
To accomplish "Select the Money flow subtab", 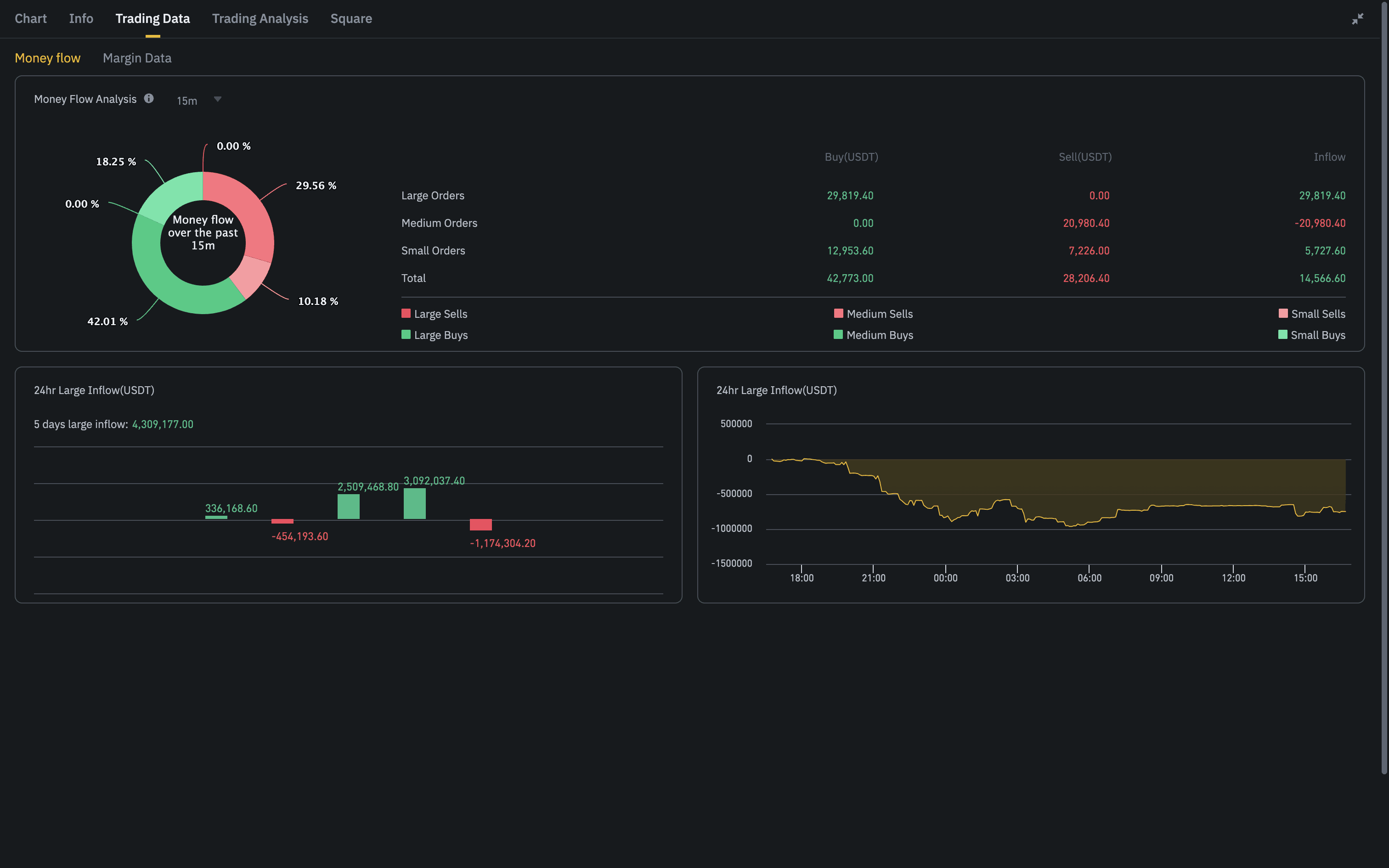I will (x=48, y=58).
